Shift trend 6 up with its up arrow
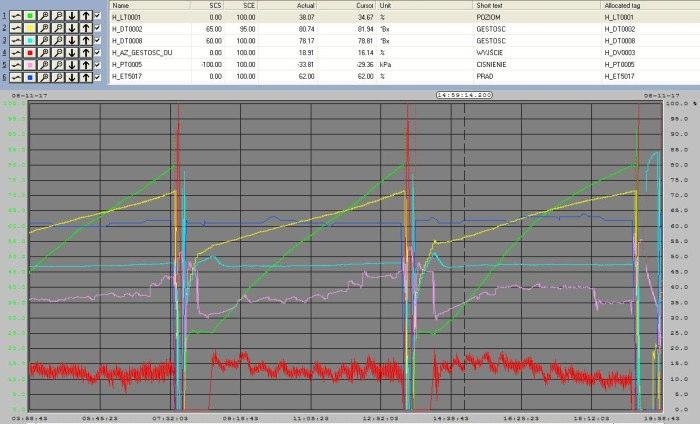700x424 pixels. [86, 78]
